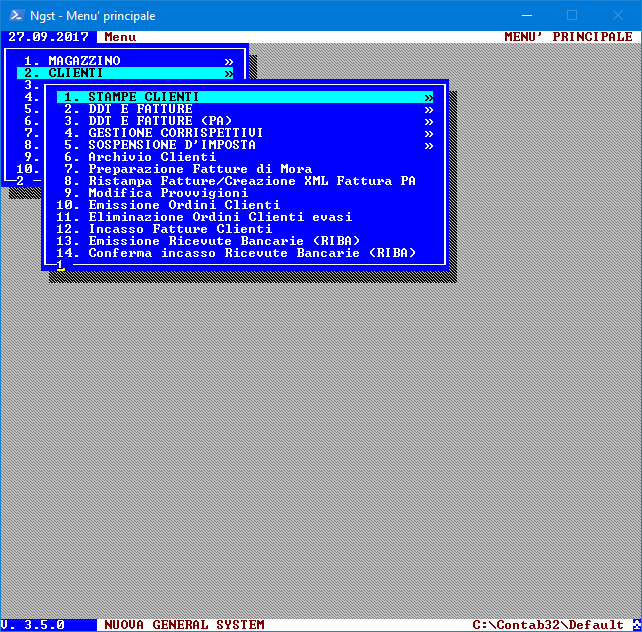The height and width of the screenshot is (632, 642).
Task: Click the highlighted CLIENTI main menu item
Action: point(76,73)
